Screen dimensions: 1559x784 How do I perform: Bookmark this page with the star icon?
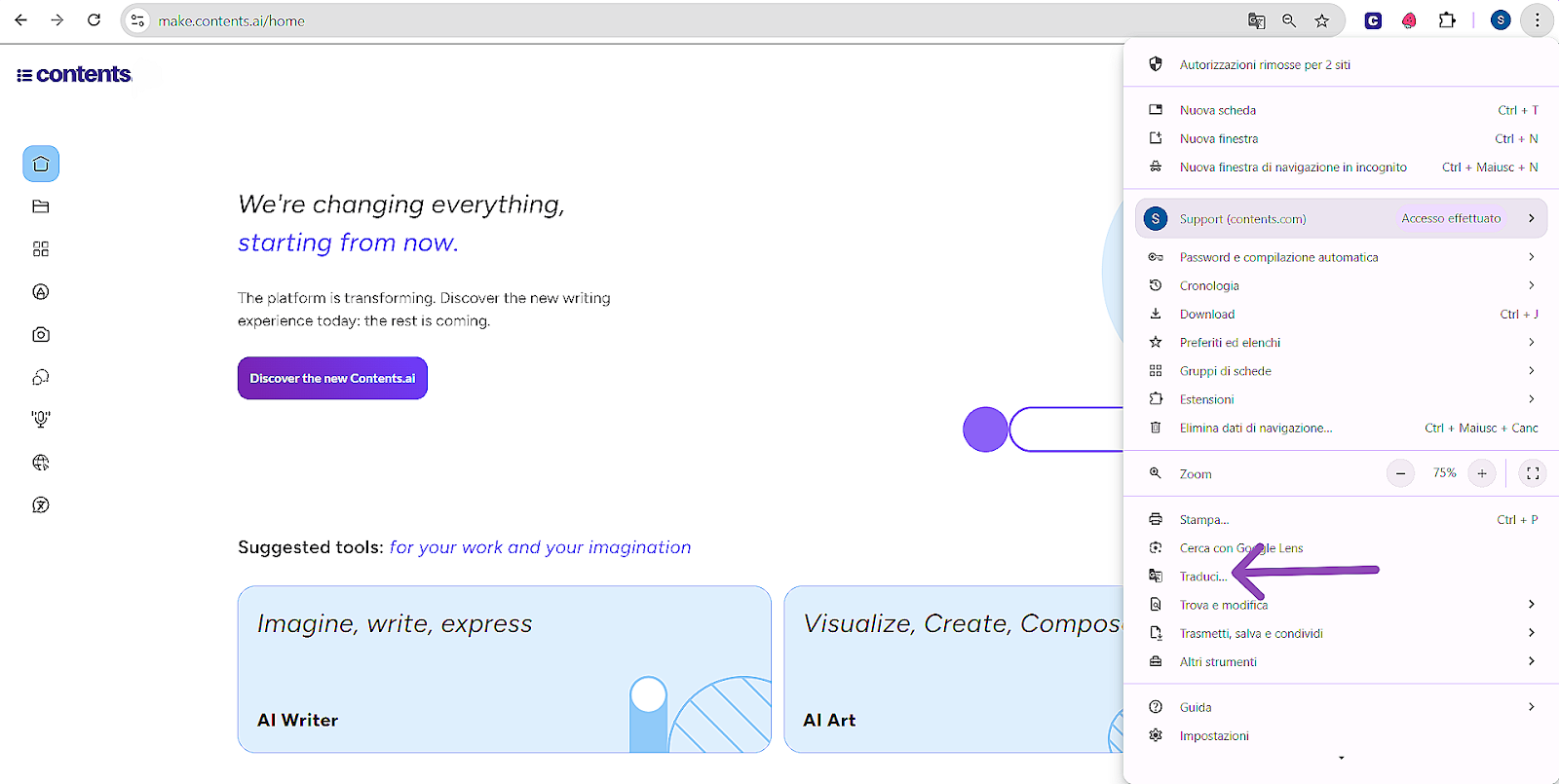click(x=1321, y=20)
